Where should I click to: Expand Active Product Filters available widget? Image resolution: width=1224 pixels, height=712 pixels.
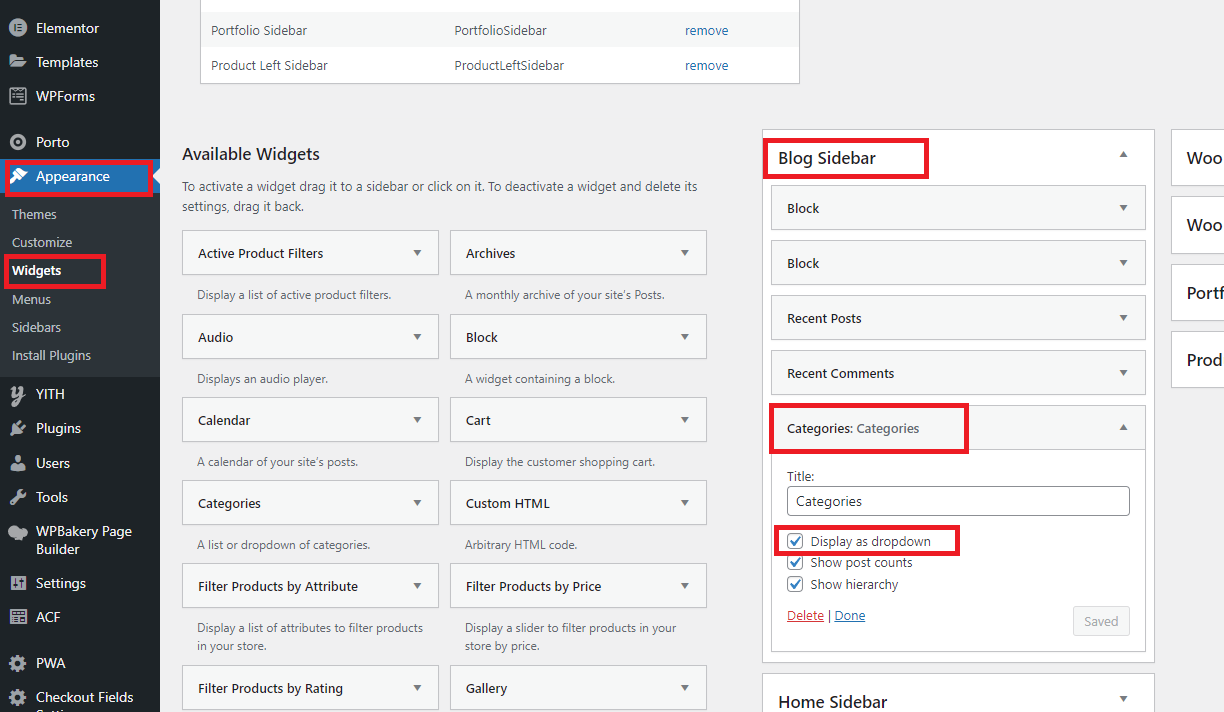click(417, 253)
